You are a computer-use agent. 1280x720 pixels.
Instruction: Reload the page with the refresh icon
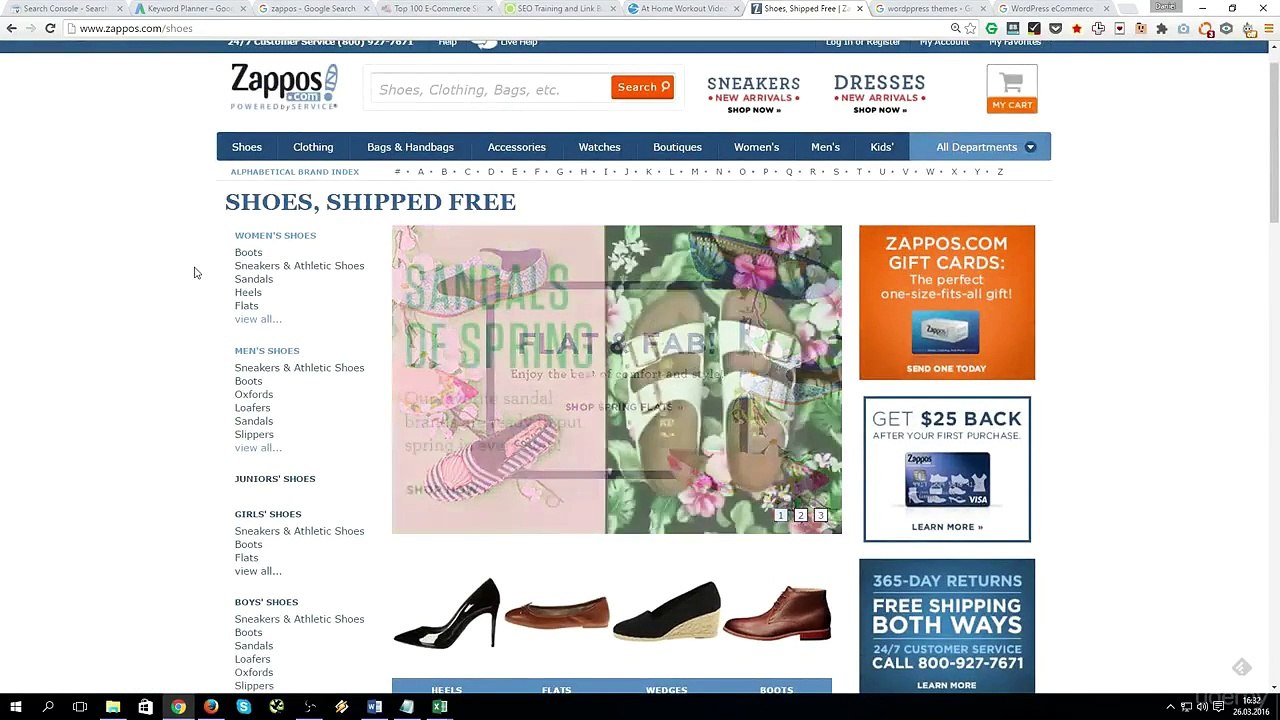click(x=50, y=28)
